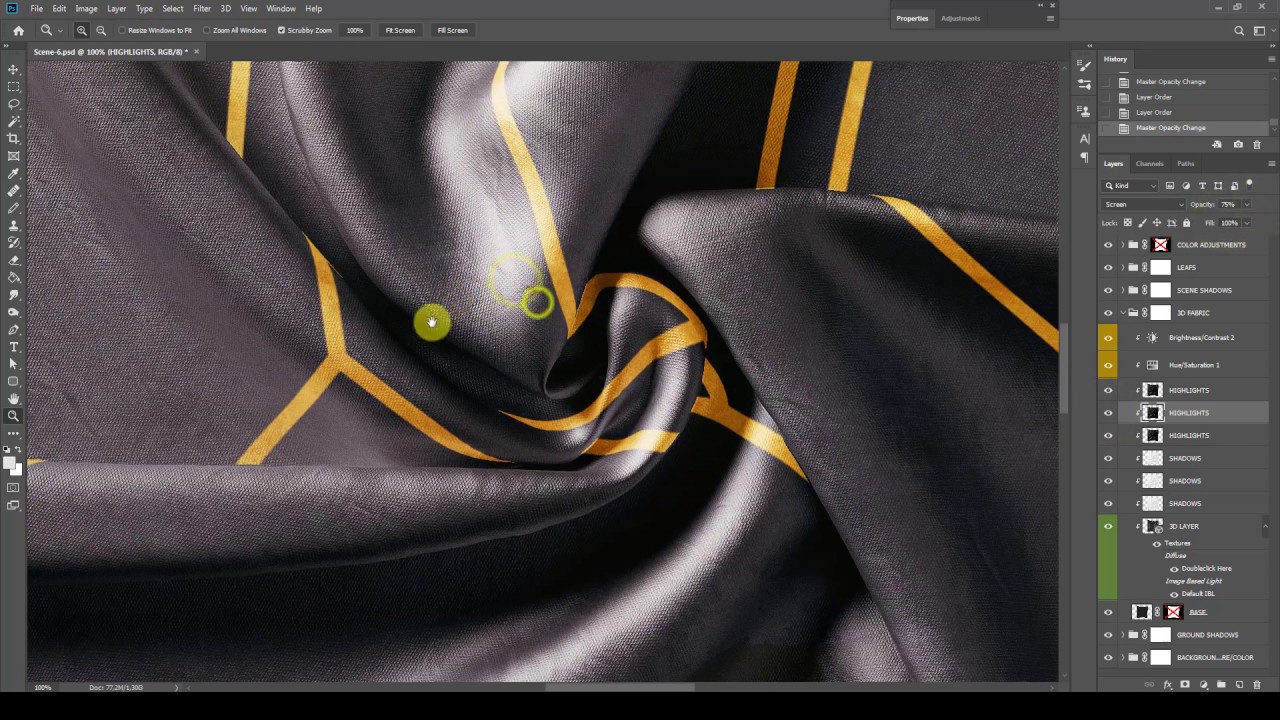
Task: Toggle layer filtering on/off switch
Action: pyautogui.click(x=1250, y=185)
